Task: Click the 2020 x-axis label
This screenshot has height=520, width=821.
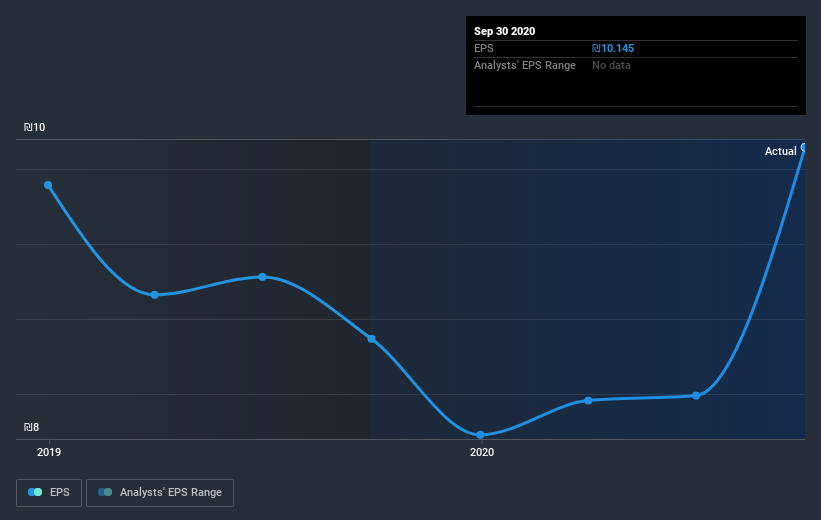Action: [482, 452]
